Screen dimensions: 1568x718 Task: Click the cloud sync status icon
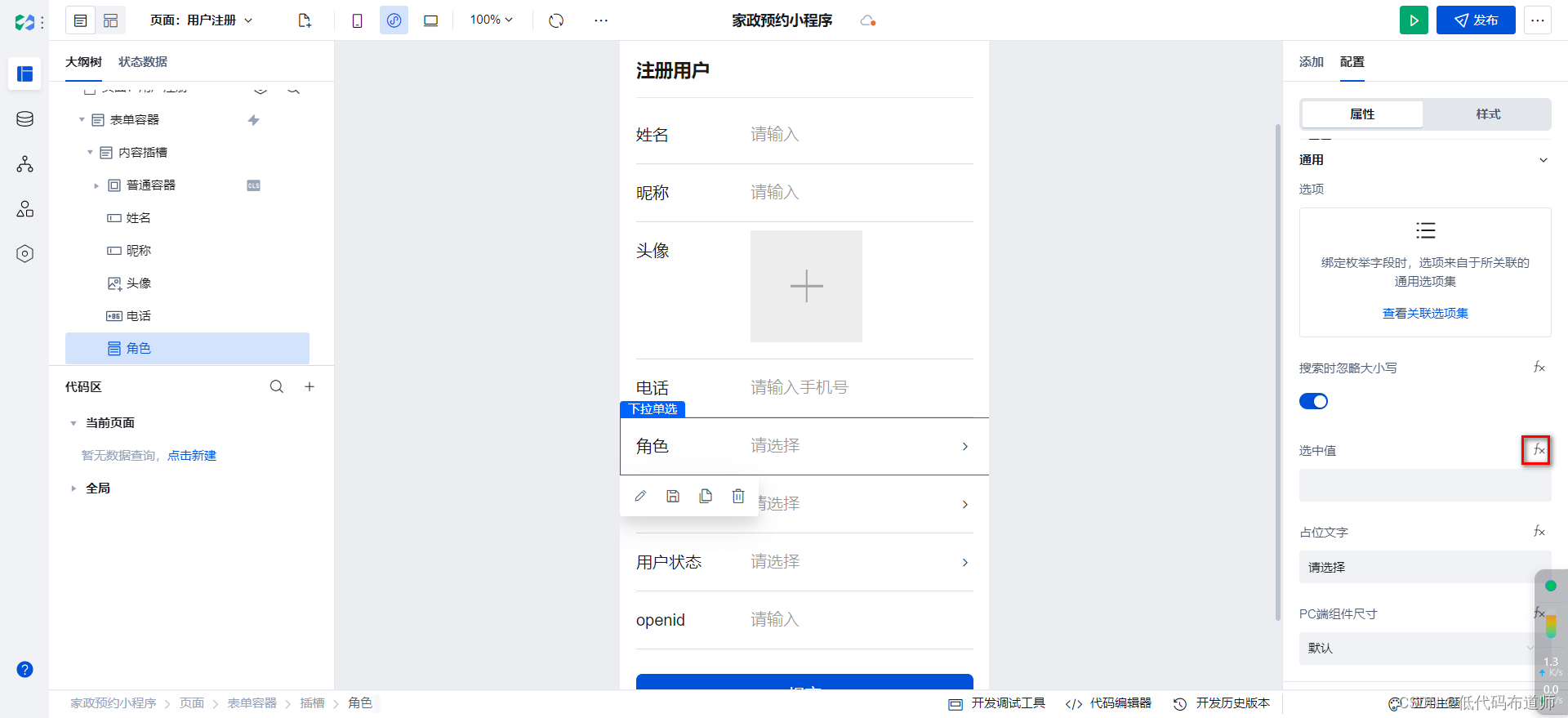[868, 20]
